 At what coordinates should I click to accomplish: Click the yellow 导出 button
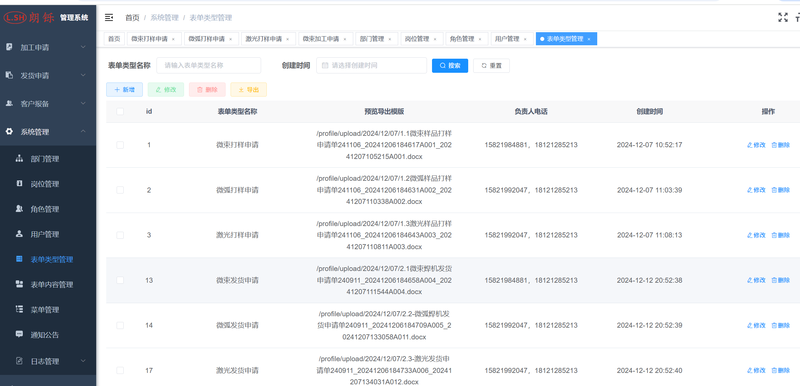248,90
